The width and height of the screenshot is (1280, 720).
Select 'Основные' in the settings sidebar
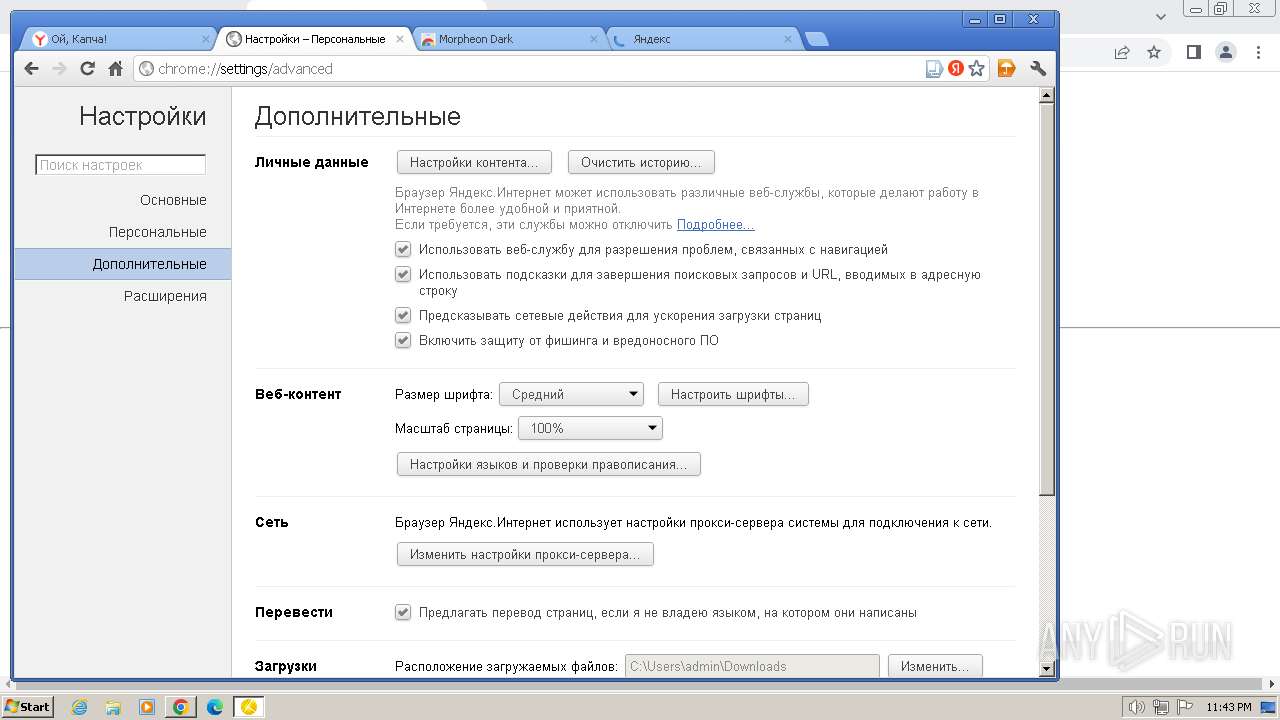(x=173, y=200)
